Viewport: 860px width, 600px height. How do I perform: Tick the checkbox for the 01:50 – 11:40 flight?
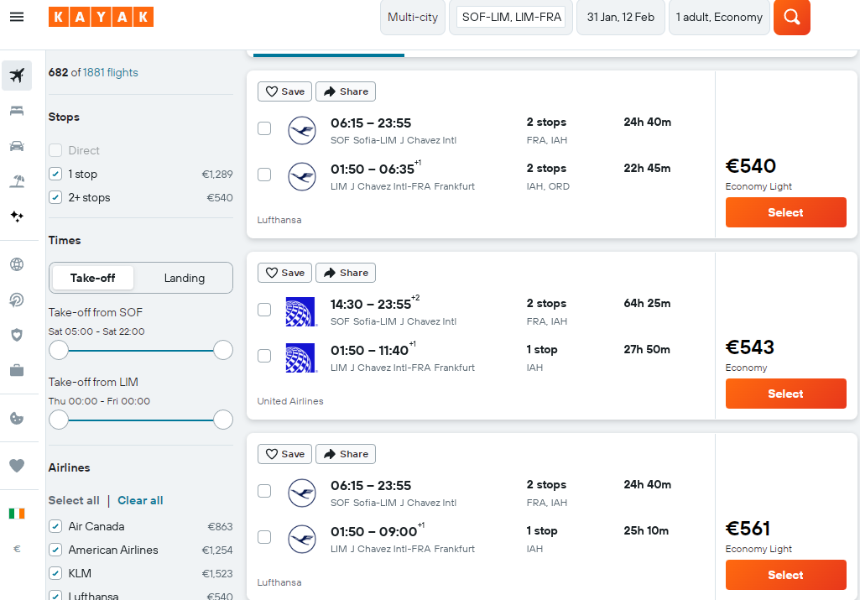(x=264, y=356)
